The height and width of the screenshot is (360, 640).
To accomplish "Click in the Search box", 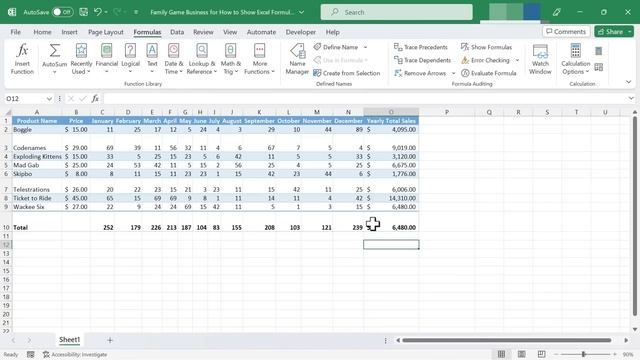I will [396, 12].
